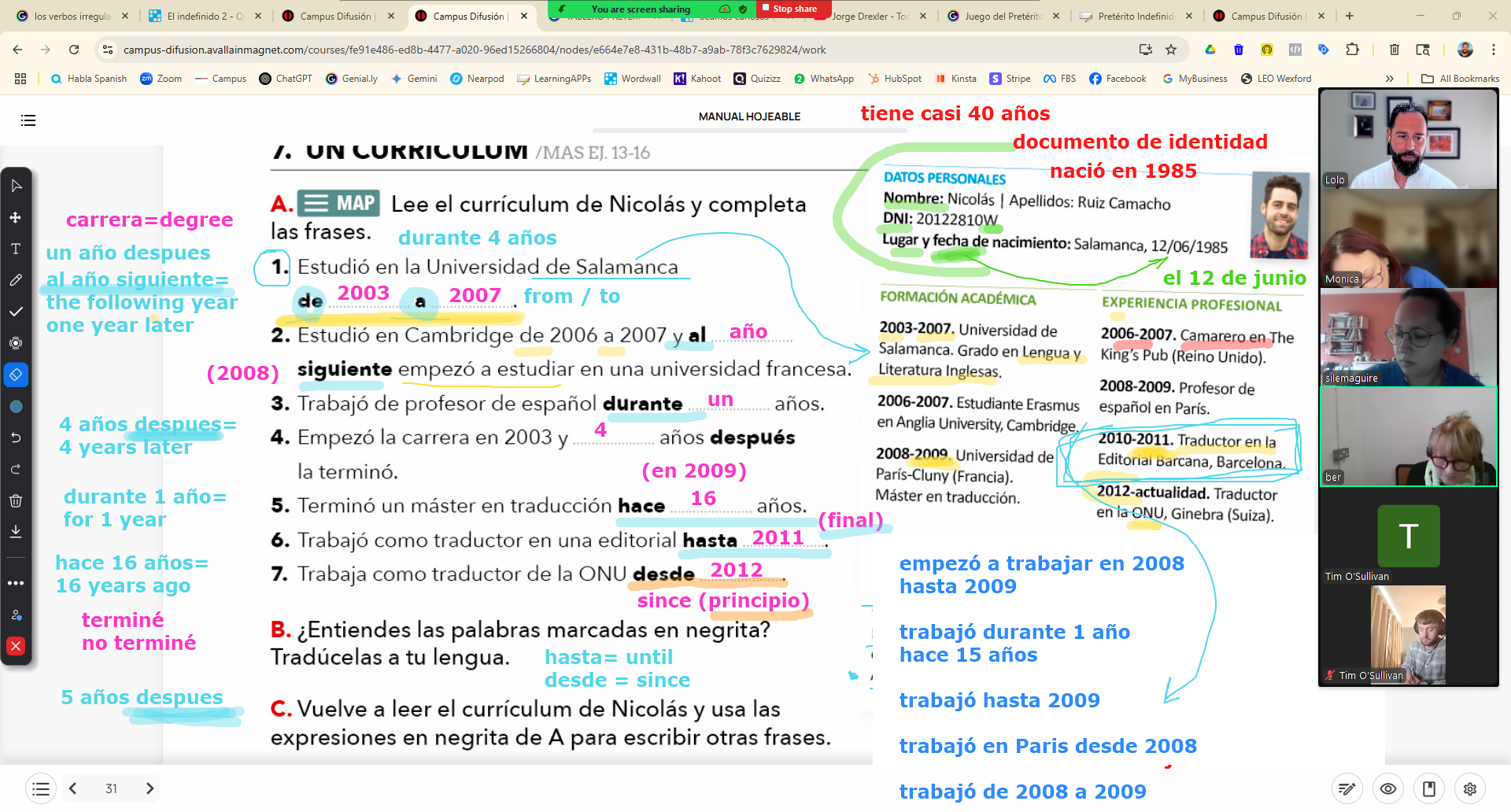Go to previous page arrow
The image size is (1511, 812).
72,788
